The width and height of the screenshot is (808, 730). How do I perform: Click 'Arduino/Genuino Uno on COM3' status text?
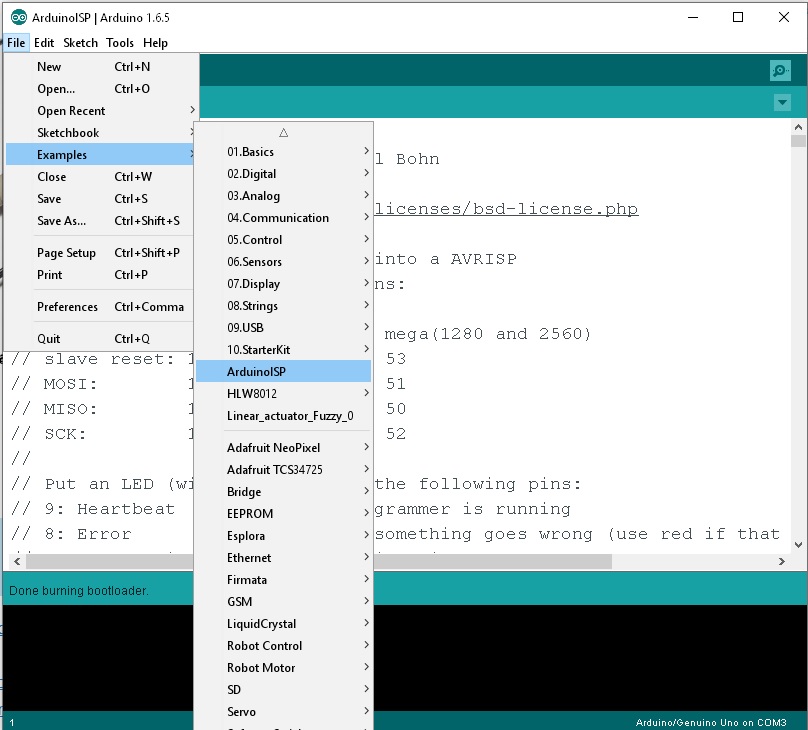(711, 722)
